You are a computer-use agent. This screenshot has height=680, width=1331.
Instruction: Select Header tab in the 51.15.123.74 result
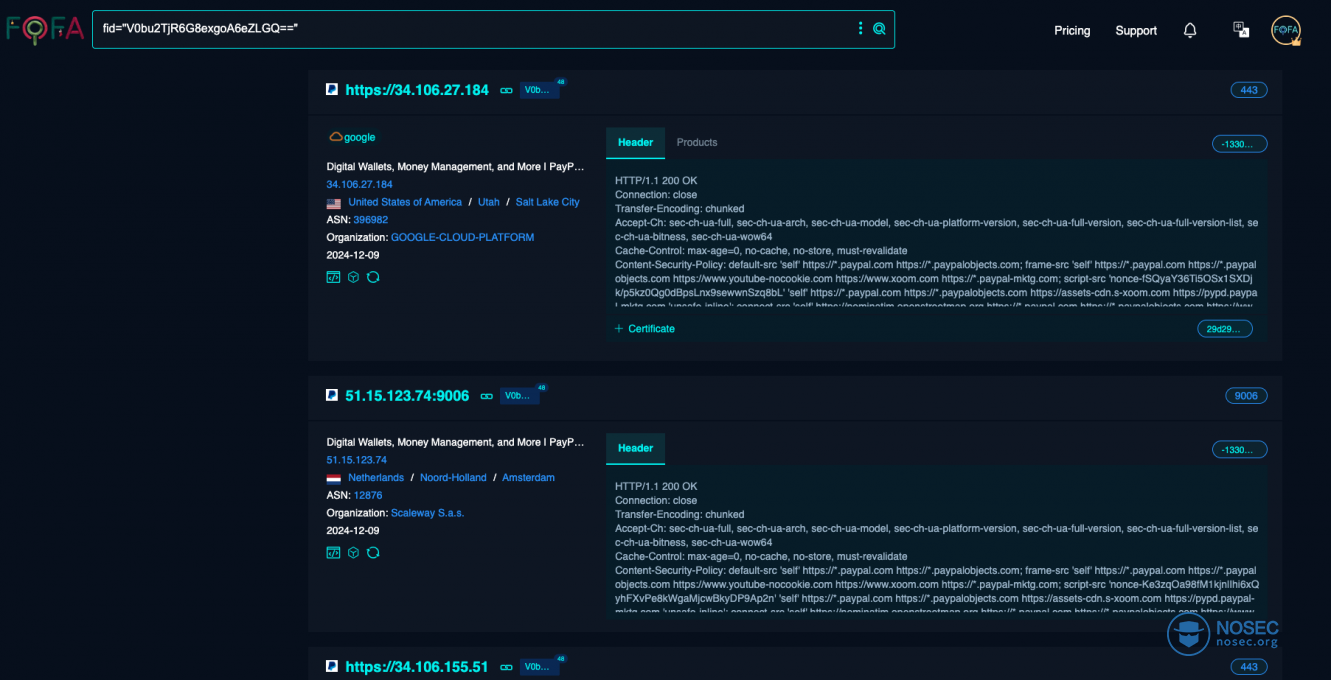[635, 448]
